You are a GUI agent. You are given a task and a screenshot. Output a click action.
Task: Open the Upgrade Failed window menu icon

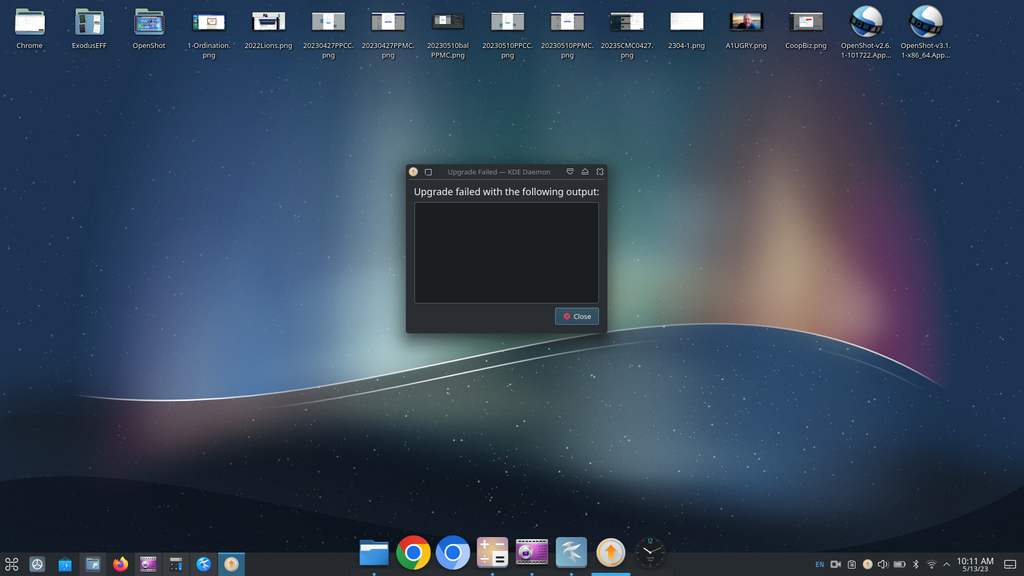tap(413, 172)
